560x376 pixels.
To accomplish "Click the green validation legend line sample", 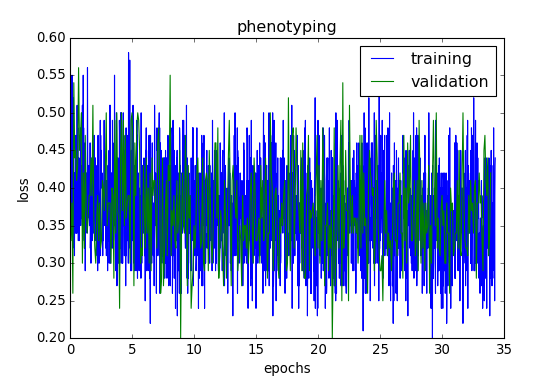I will pyautogui.click(x=382, y=82).
